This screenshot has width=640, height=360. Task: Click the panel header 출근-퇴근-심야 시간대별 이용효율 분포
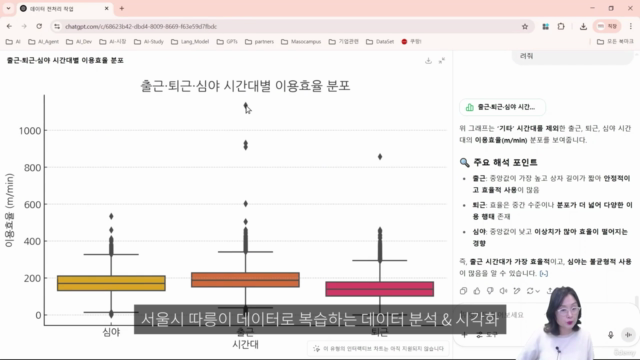[65, 60]
